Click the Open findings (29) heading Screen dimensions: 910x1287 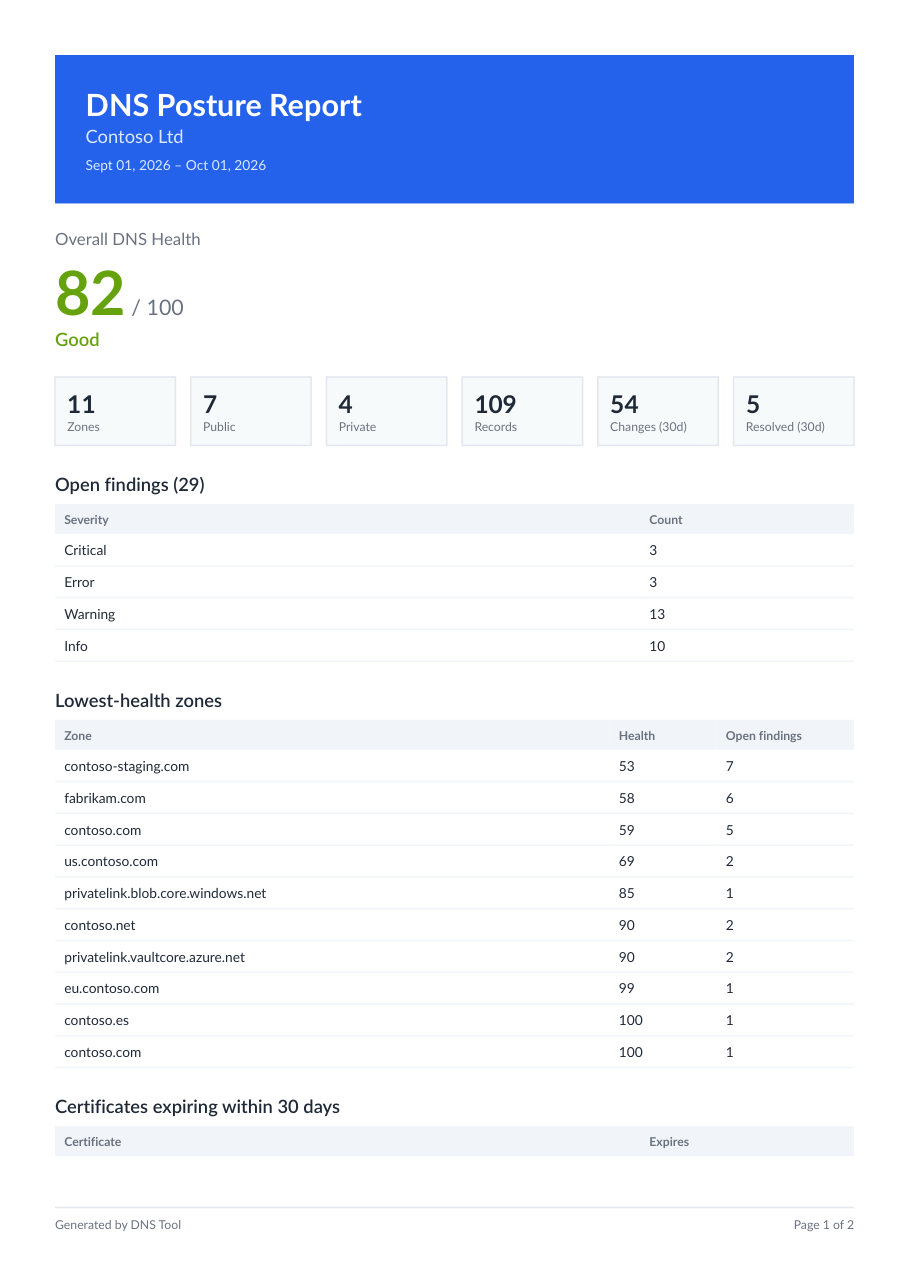click(130, 485)
